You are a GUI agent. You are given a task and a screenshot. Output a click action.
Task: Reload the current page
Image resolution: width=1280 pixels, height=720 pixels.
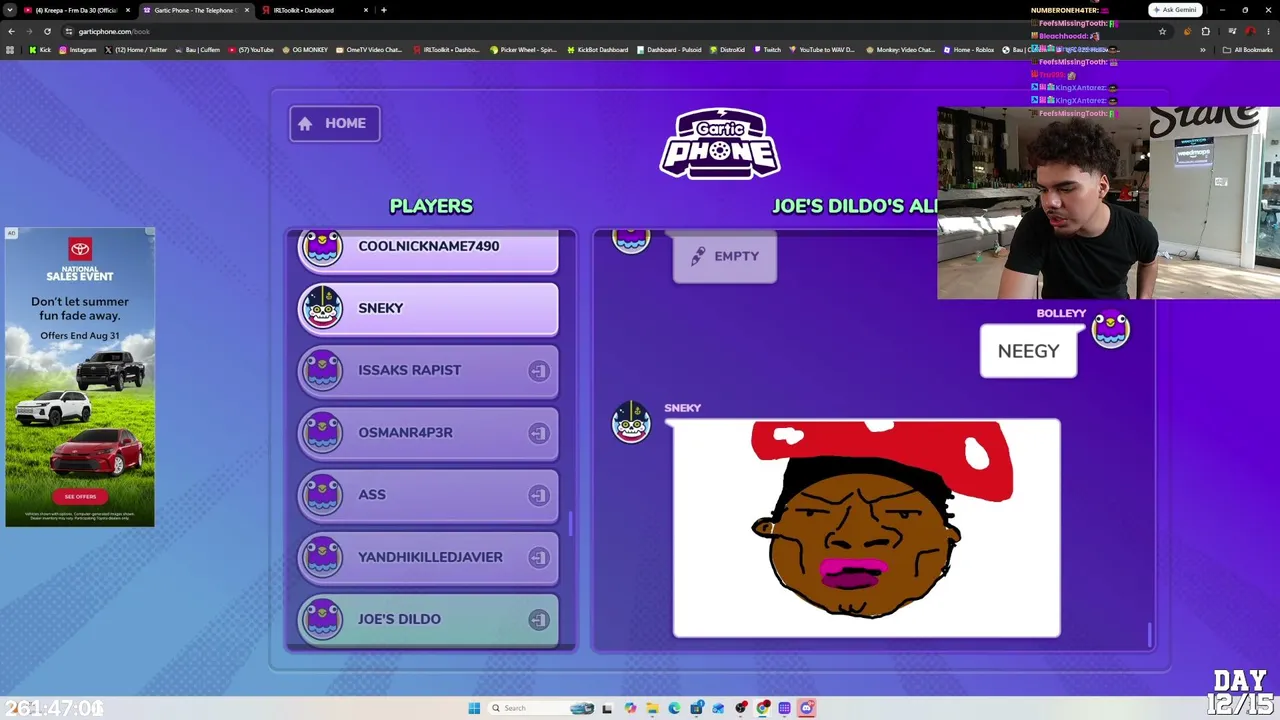click(x=47, y=31)
